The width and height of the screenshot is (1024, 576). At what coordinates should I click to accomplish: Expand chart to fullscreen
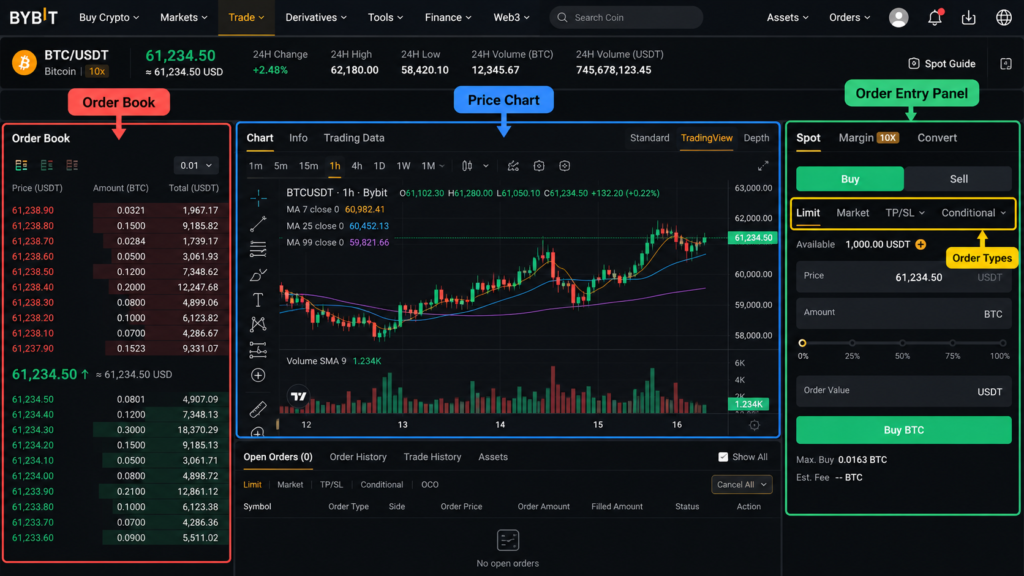point(763,166)
